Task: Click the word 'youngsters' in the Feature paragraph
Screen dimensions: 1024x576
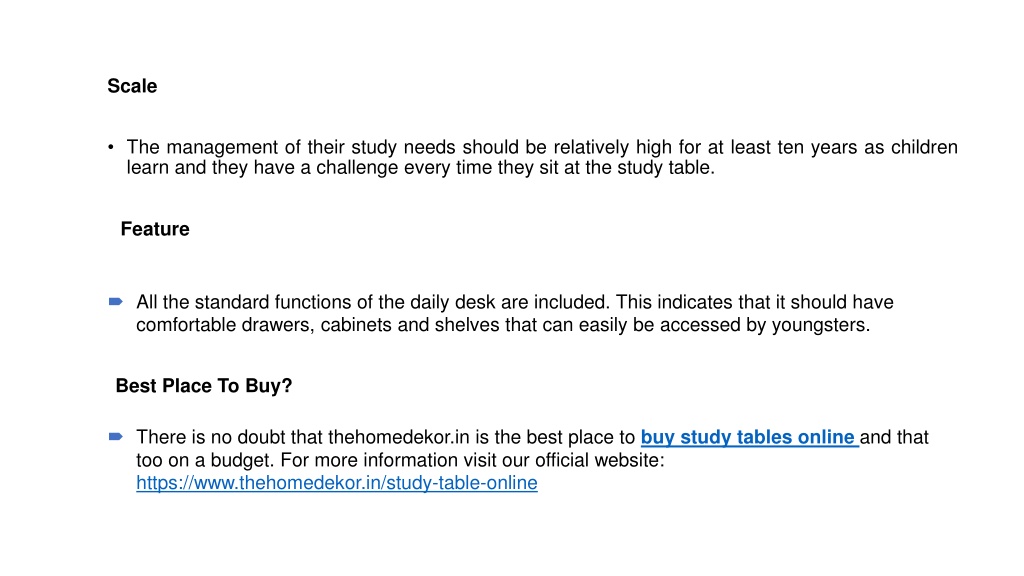Action: coord(818,325)
